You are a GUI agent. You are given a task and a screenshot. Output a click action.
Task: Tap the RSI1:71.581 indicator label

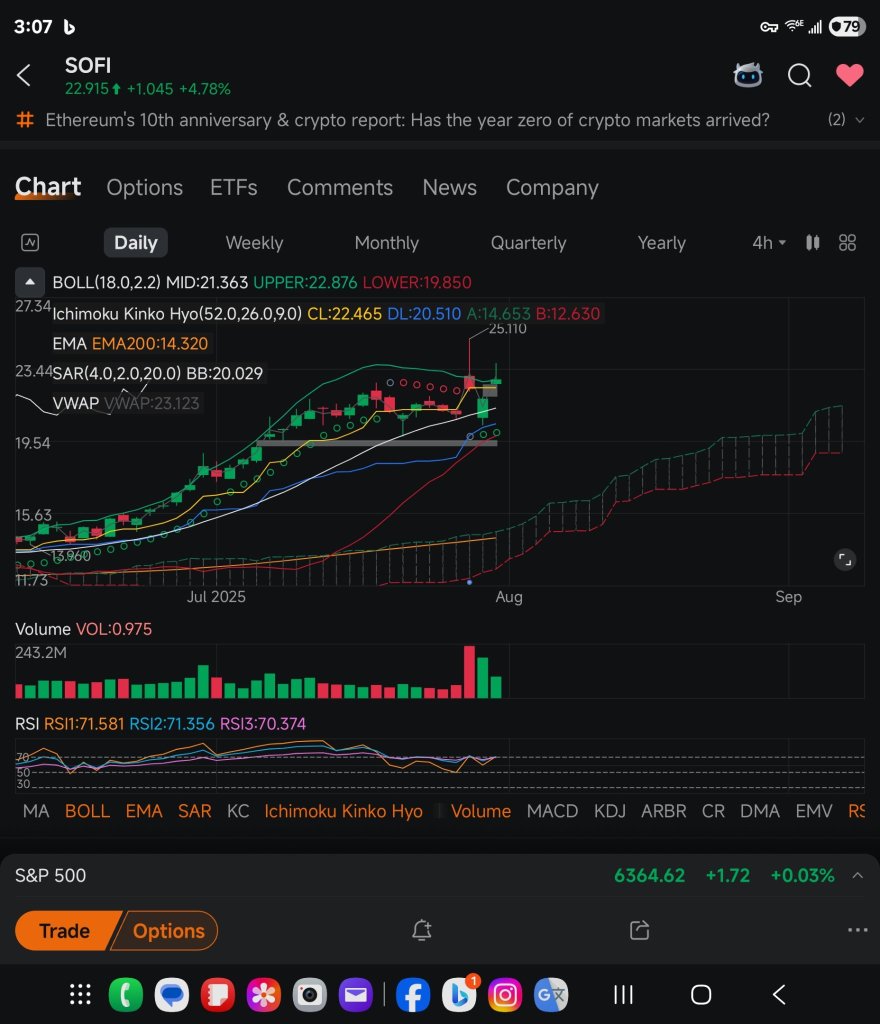pos(84,724)
